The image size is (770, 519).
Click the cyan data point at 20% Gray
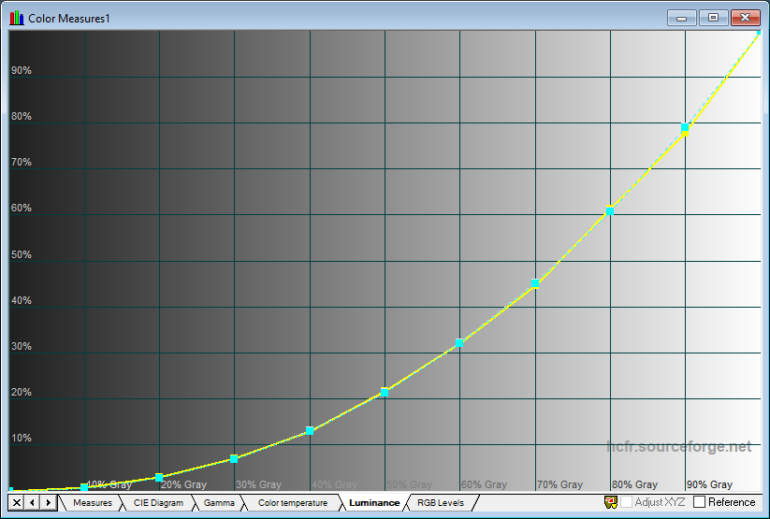[x=159, y=477]
